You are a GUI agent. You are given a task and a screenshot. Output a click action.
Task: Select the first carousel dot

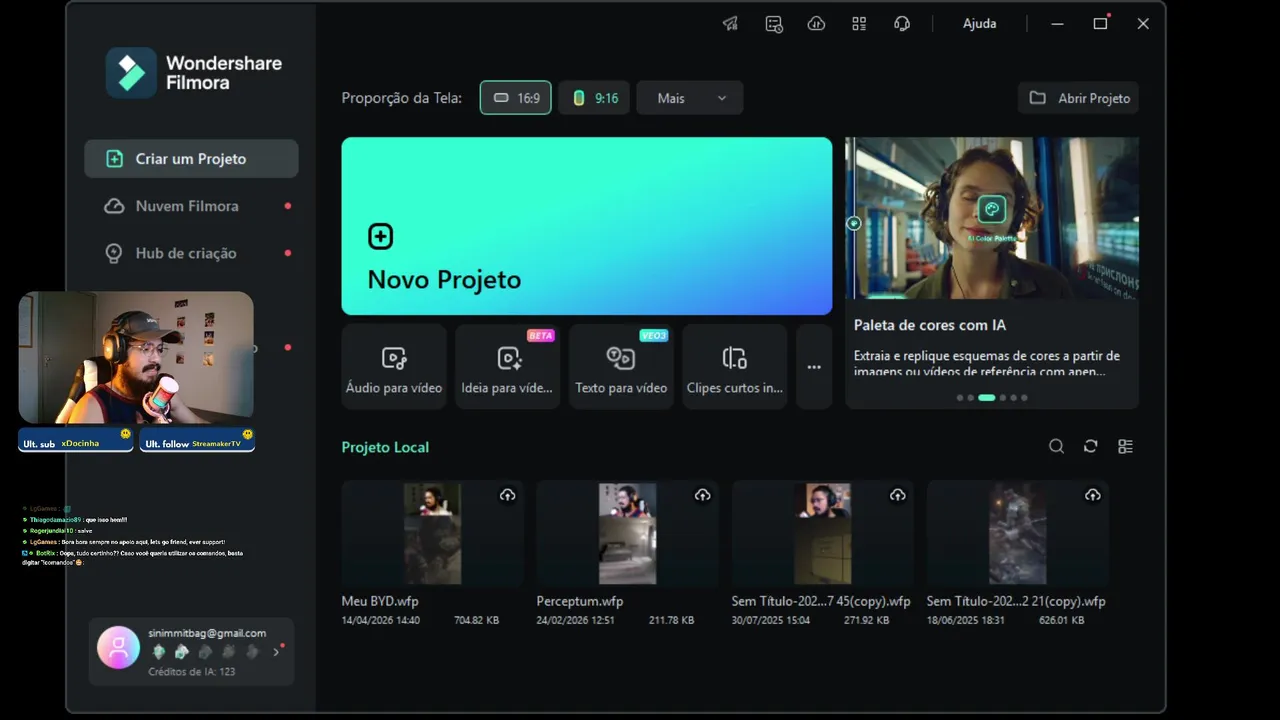coord(960,398)
